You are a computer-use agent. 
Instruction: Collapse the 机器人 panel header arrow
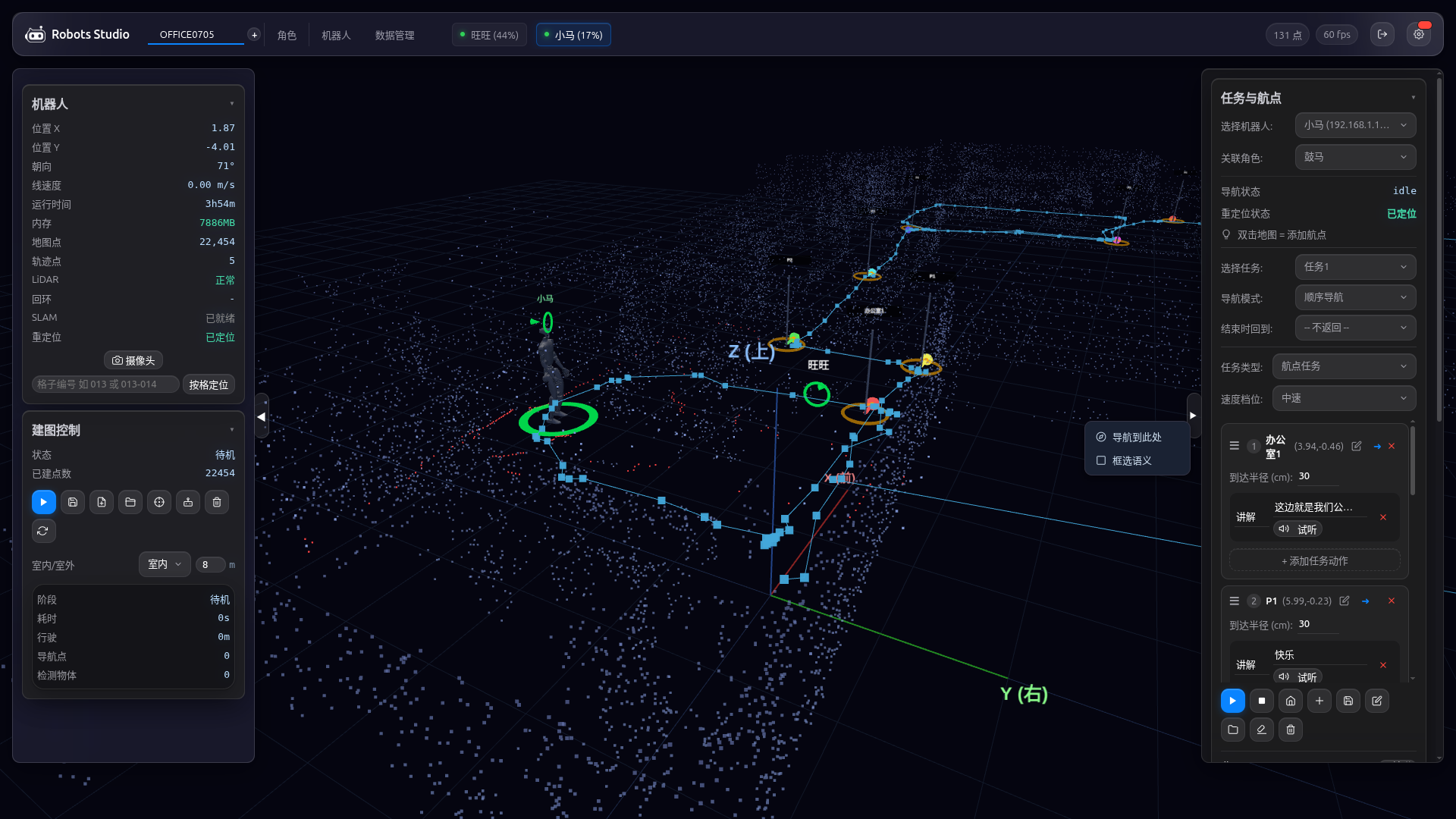click(232, 104)
